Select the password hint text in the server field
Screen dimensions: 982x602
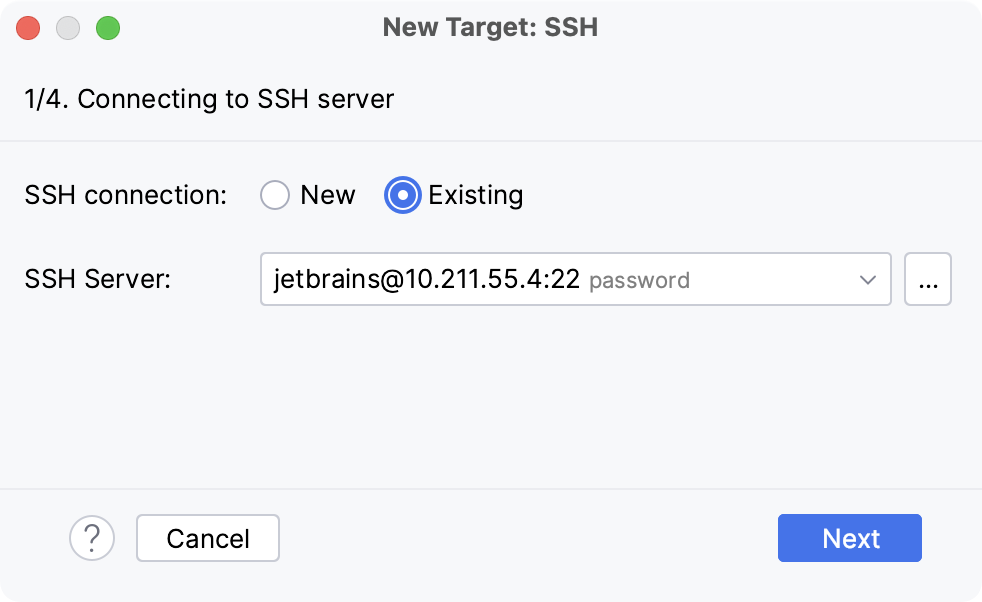(641, 279)
